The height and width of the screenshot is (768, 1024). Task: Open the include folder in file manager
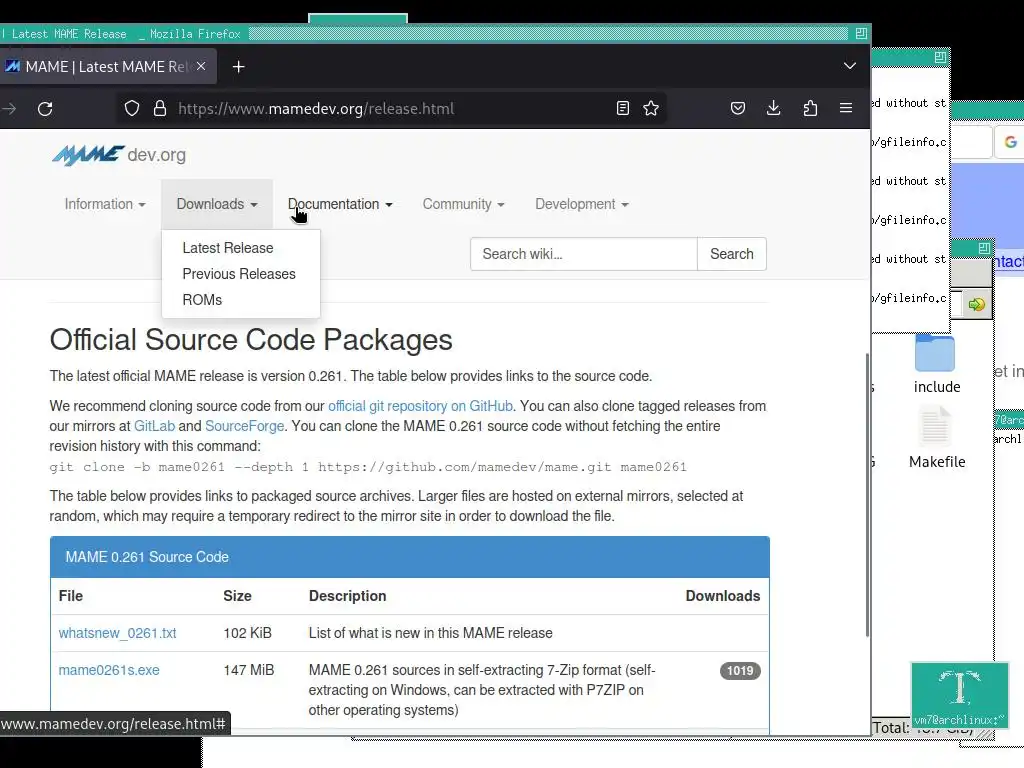pos(936,364)
